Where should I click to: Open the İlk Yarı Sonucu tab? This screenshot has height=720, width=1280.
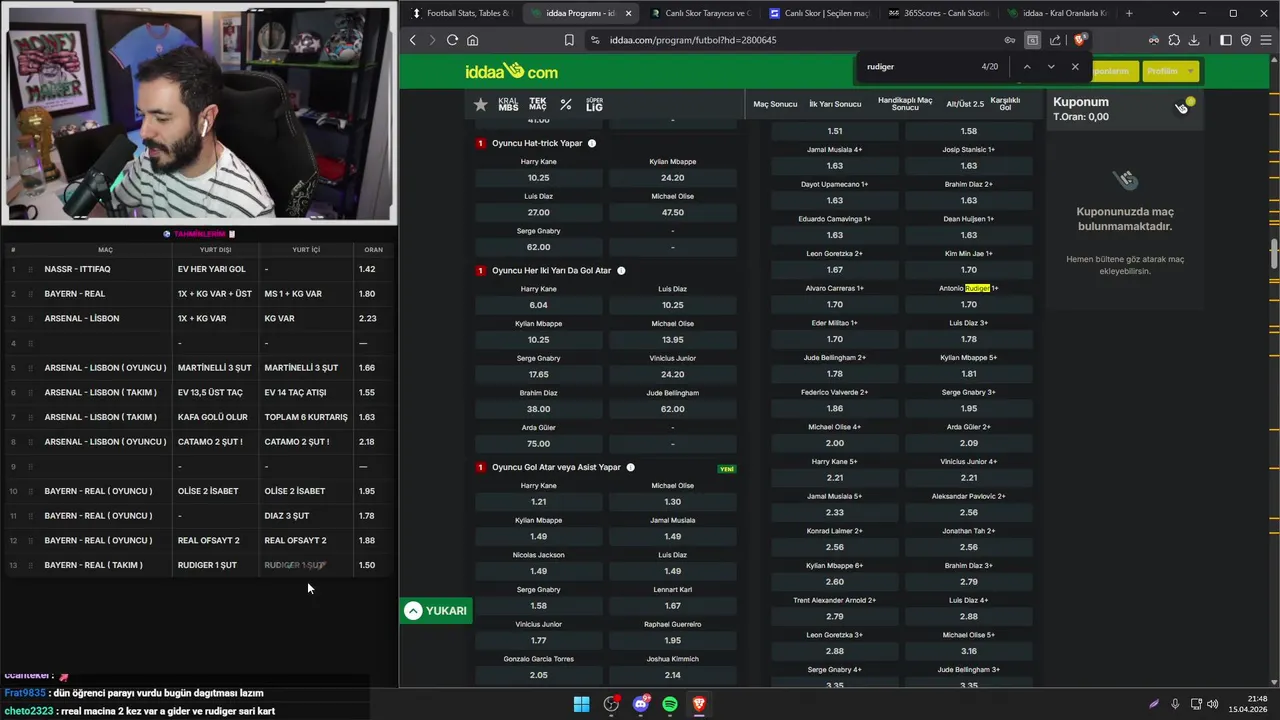tap(835, 104)
